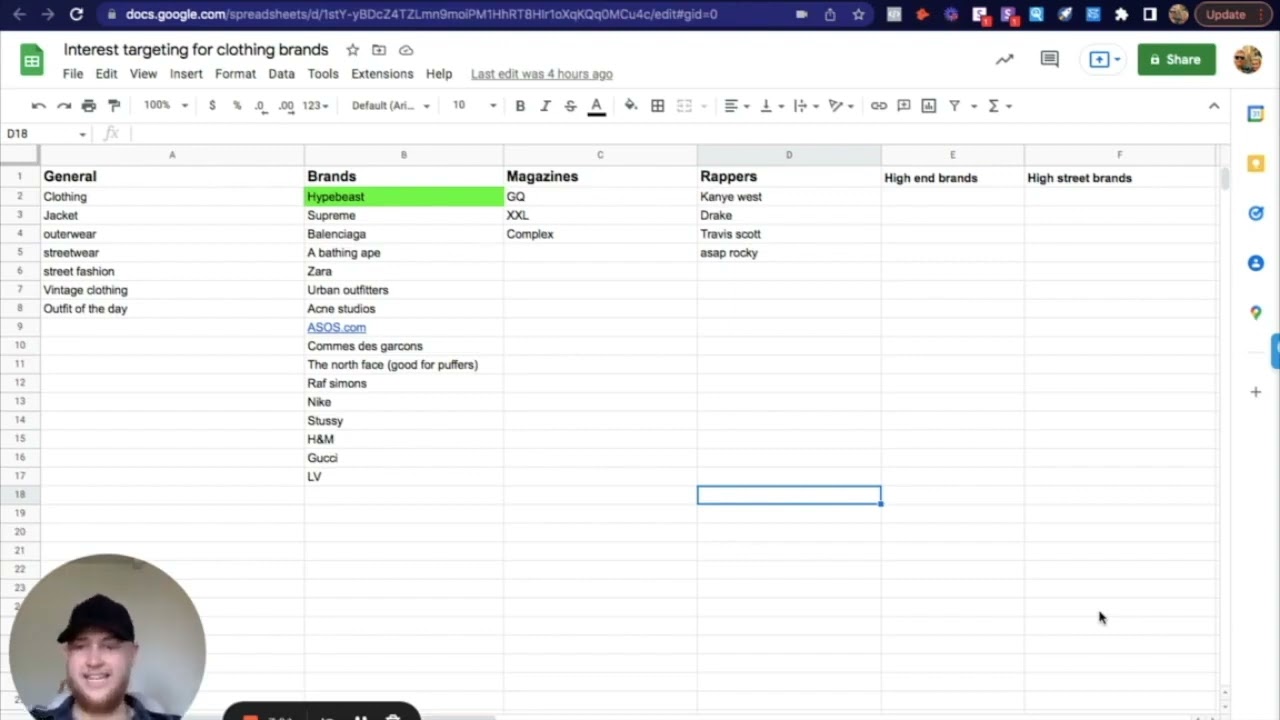Image resolution: width=1280 pixels, height=720 pixels.
Task: Open the 123 more number formats dropdown
Action: (x=315, y=106)
